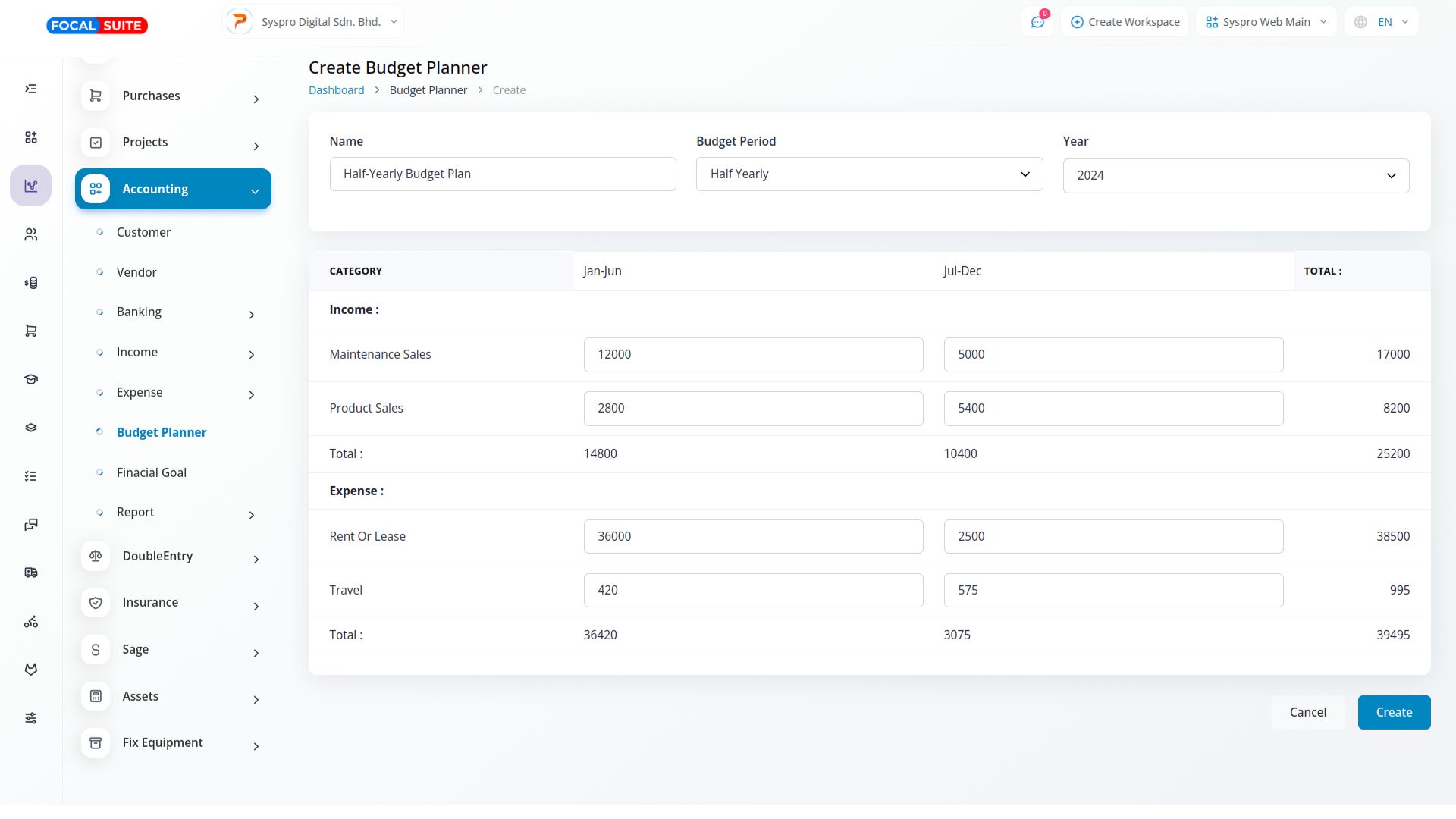Viewport: 1456px width, 819px height.
Task: Open the Finacial Goal menu item
Action: (x=151, y=472)
